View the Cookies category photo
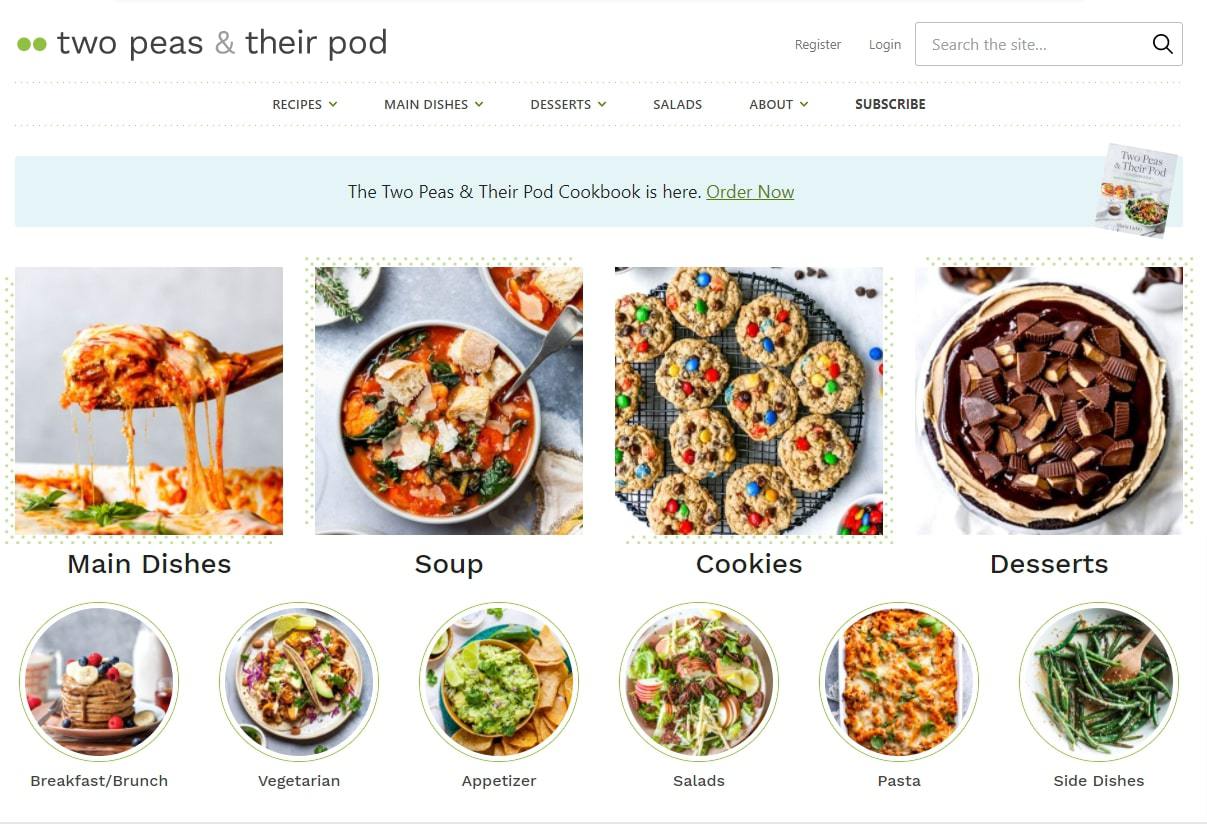Viewport: 1207px width, 835px height. point(748,399)
